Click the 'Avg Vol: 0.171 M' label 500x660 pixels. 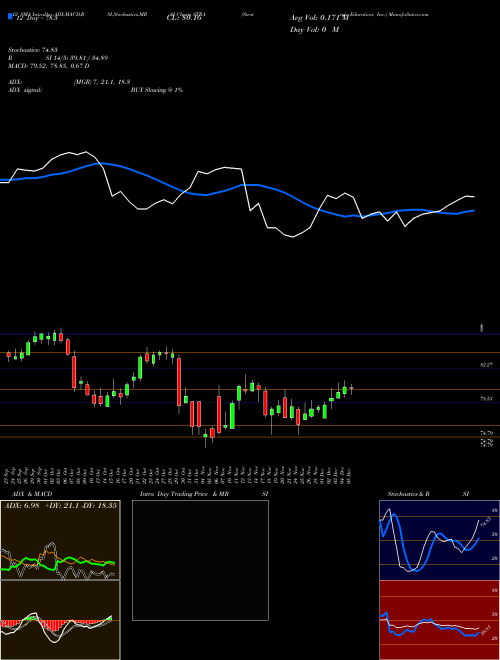tap(319, 18)
